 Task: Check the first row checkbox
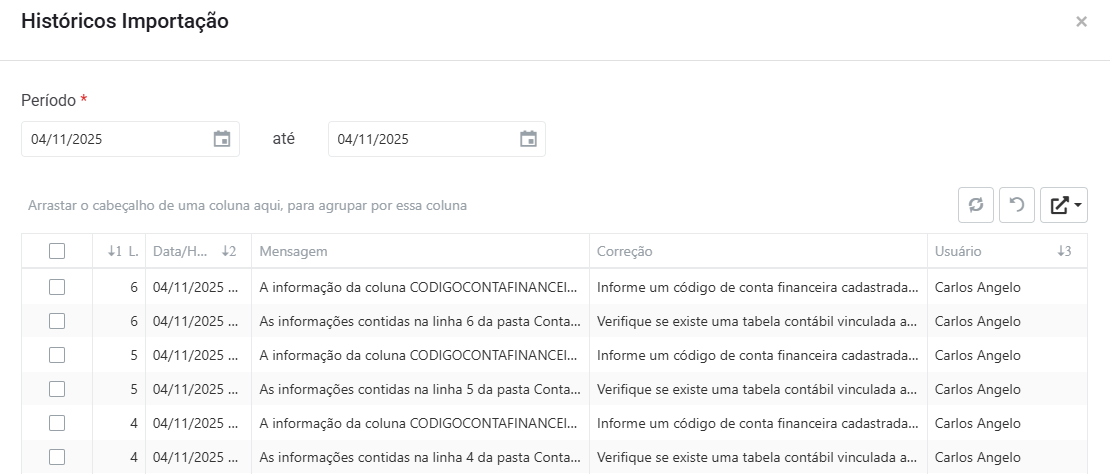57,287
